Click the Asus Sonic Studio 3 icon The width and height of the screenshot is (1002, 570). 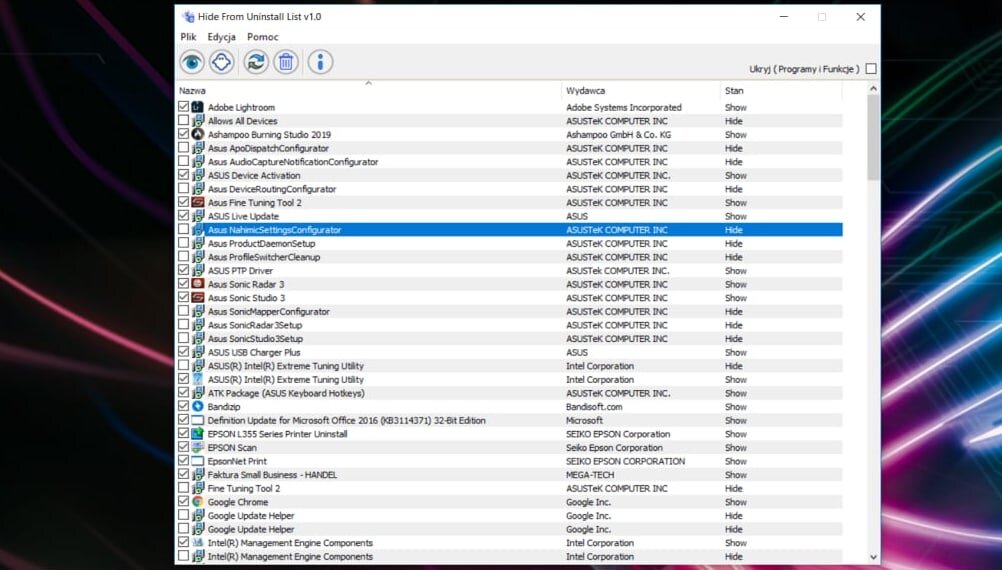(x=197, y=297)
